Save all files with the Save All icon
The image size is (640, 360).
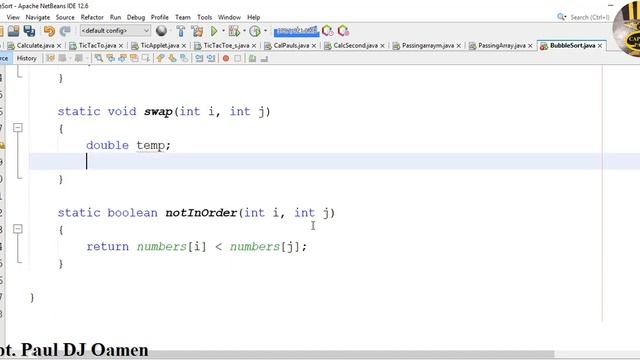29,31
